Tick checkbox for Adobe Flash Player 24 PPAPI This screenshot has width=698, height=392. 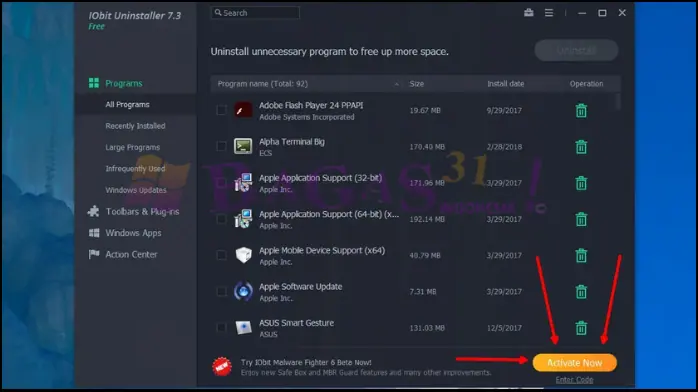click(221, 110)
